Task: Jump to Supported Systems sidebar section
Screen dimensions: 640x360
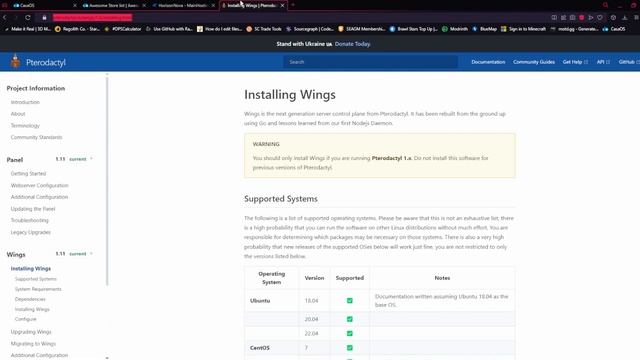Action: (36, 279)
